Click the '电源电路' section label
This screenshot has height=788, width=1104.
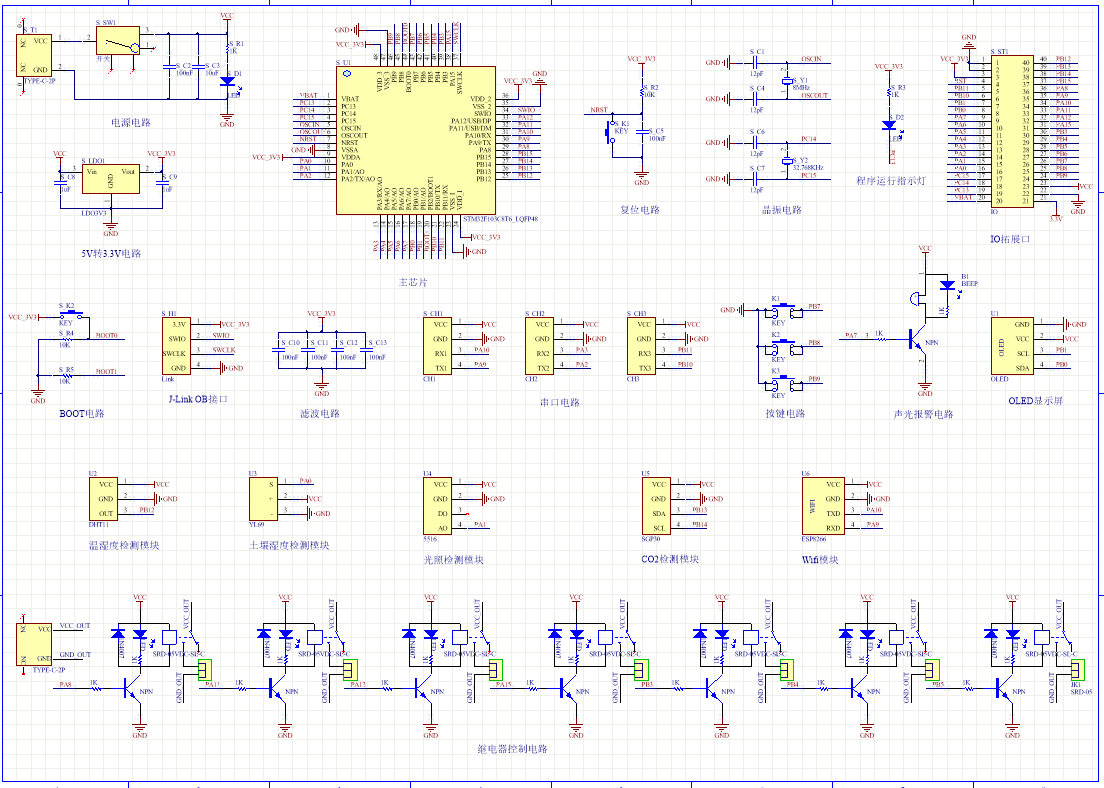(x=132, y=123)
